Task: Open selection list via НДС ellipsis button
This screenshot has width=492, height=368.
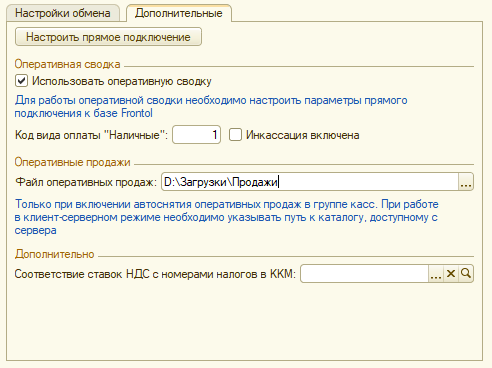Action: (436, 274)
